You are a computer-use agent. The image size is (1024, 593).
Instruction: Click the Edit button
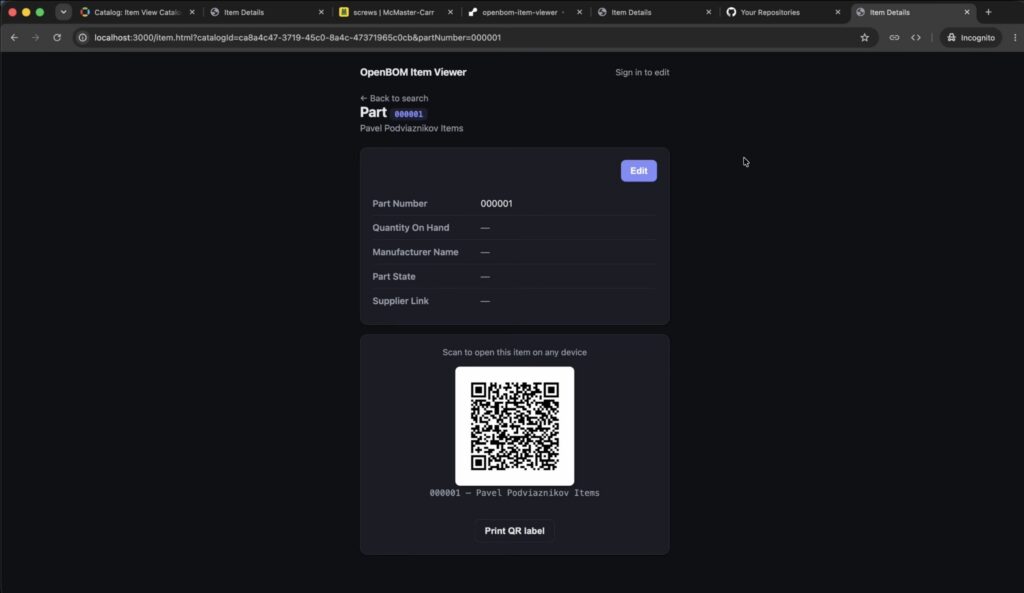(639, 171)
